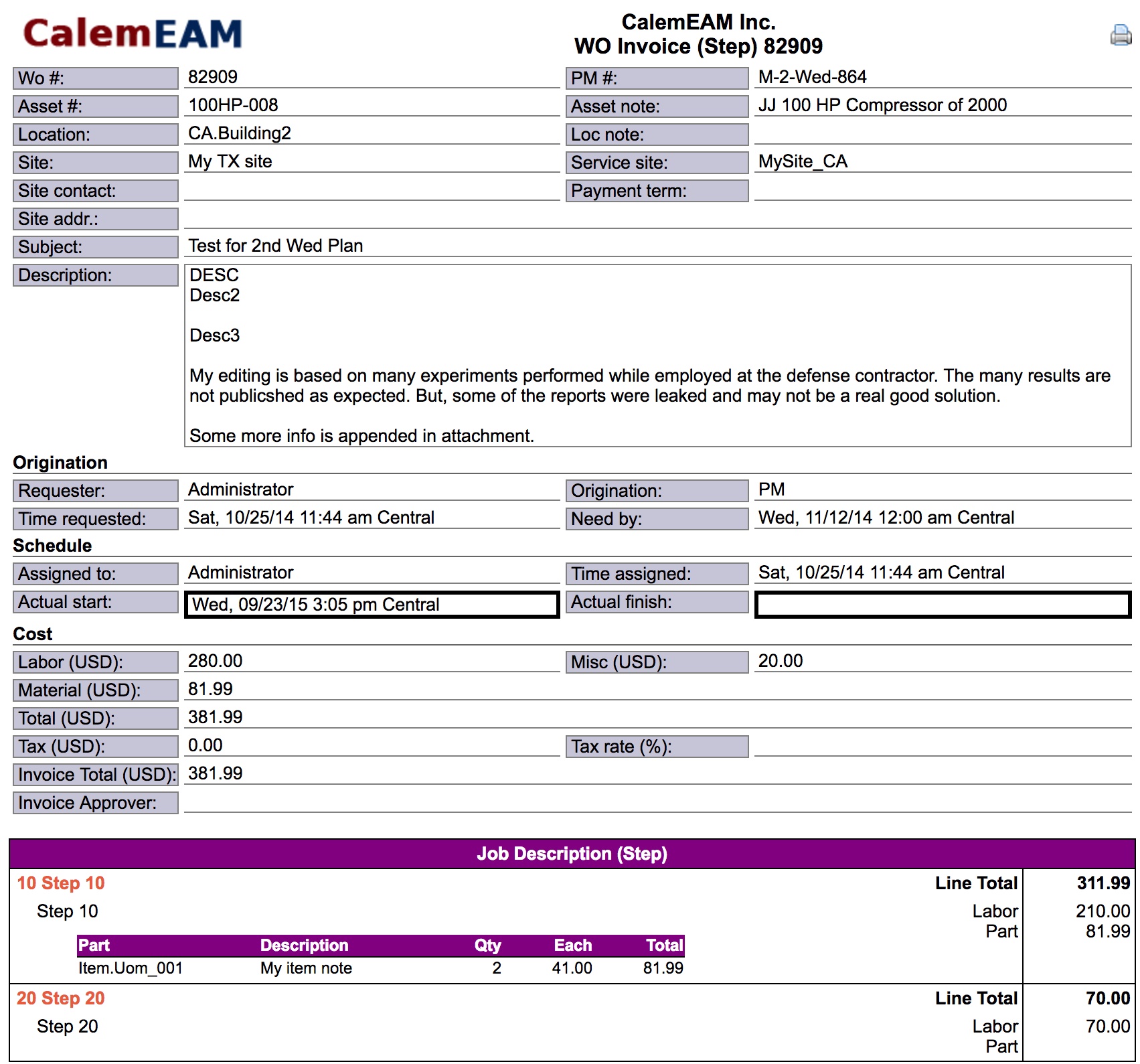Click the Subject text Test for 2nd Wed Plan
This screenshot has height=1064, width=1140.
point(275,246)
